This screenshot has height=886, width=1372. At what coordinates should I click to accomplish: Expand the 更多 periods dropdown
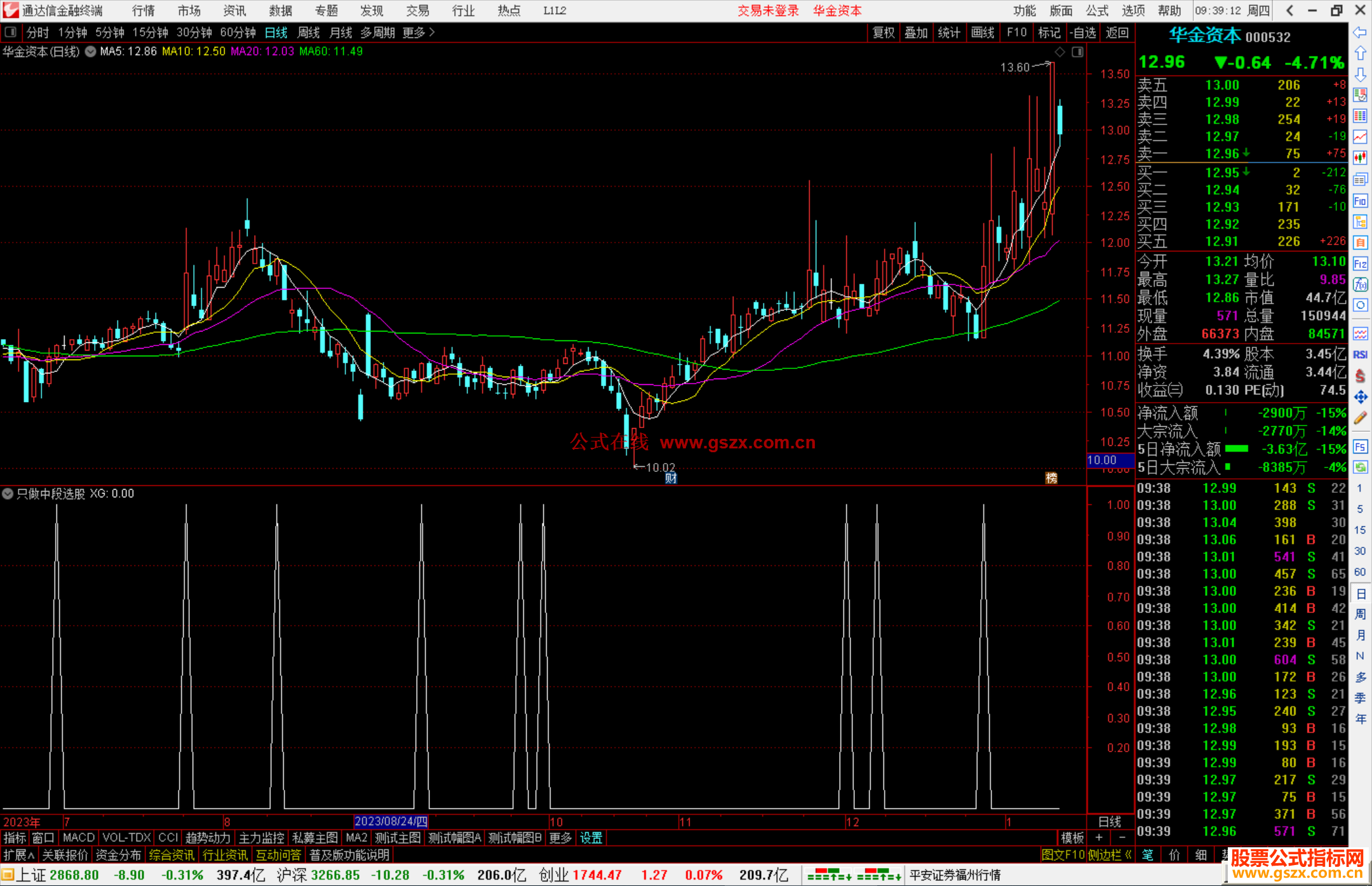(x=419, y=32)
